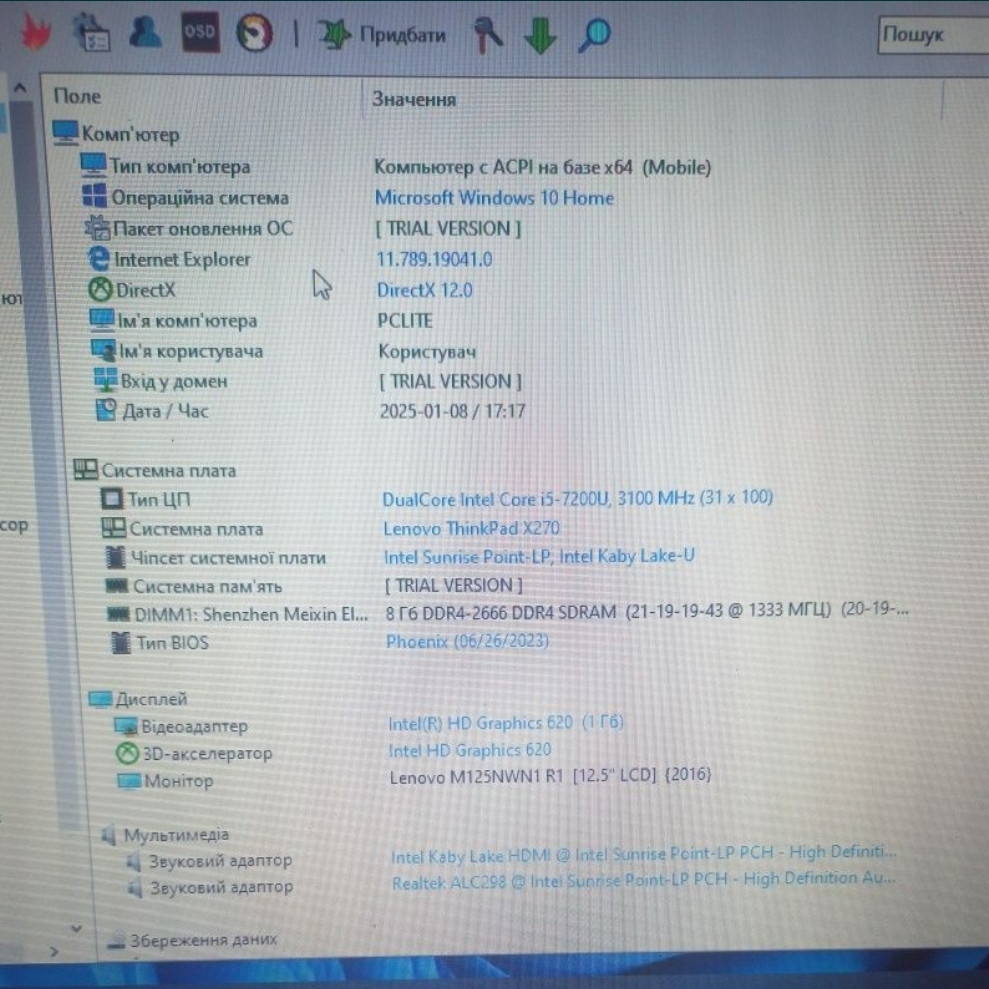This screenshot has height=989, width=989.
Task: Click the scrollbar down arrow
Action: tap(77, 927)
